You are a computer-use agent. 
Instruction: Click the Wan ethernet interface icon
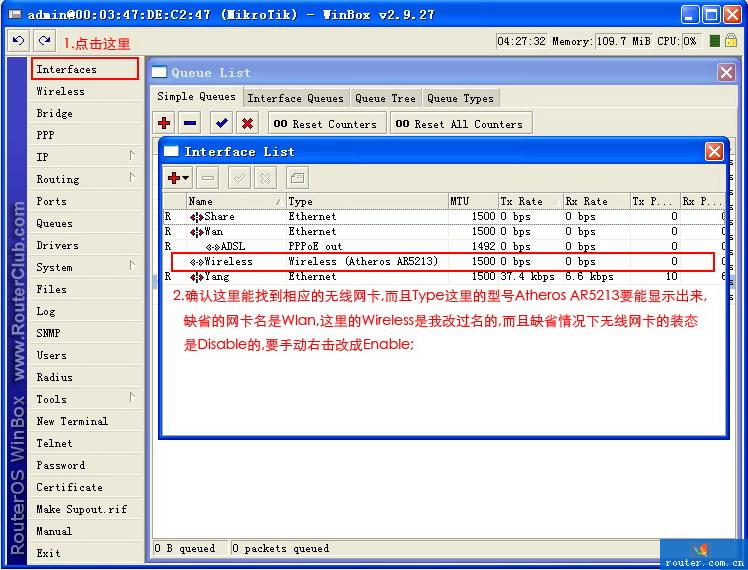tap(197, 232)
